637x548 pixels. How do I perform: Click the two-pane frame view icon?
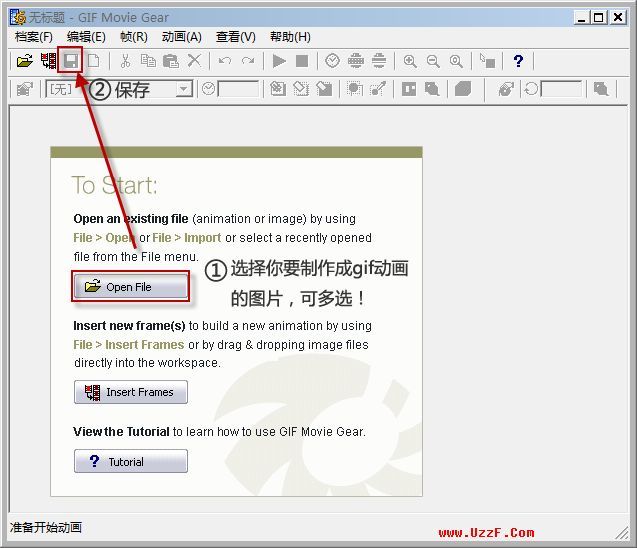(409, 89)
